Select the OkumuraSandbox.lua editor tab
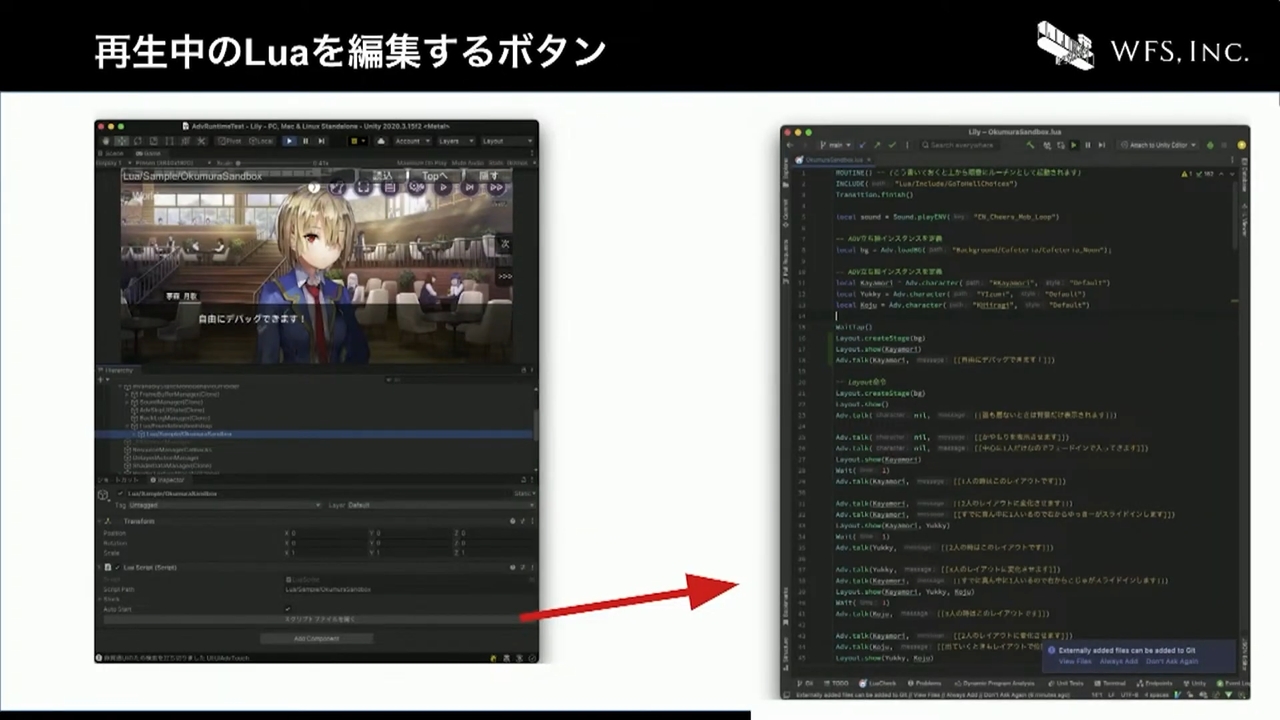The width and height of the screenshot is (1280, 720). [x=832, y=160]
